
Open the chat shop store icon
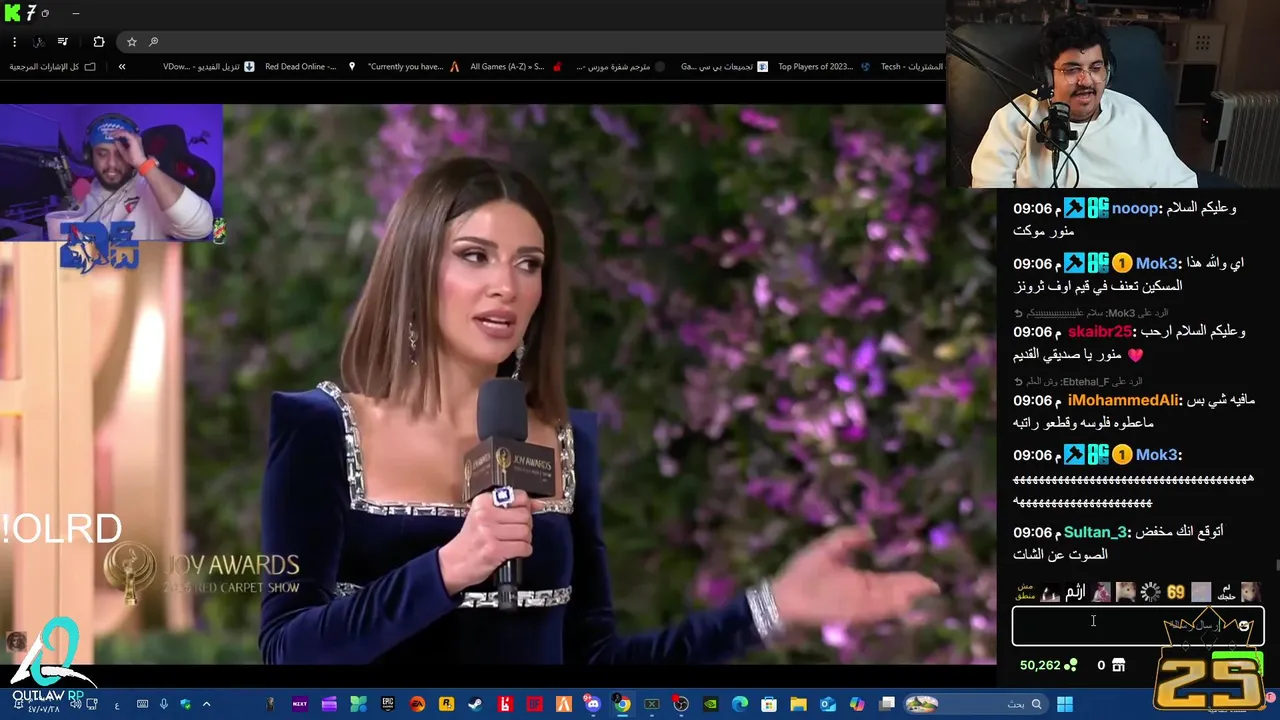coord(1118,665)
